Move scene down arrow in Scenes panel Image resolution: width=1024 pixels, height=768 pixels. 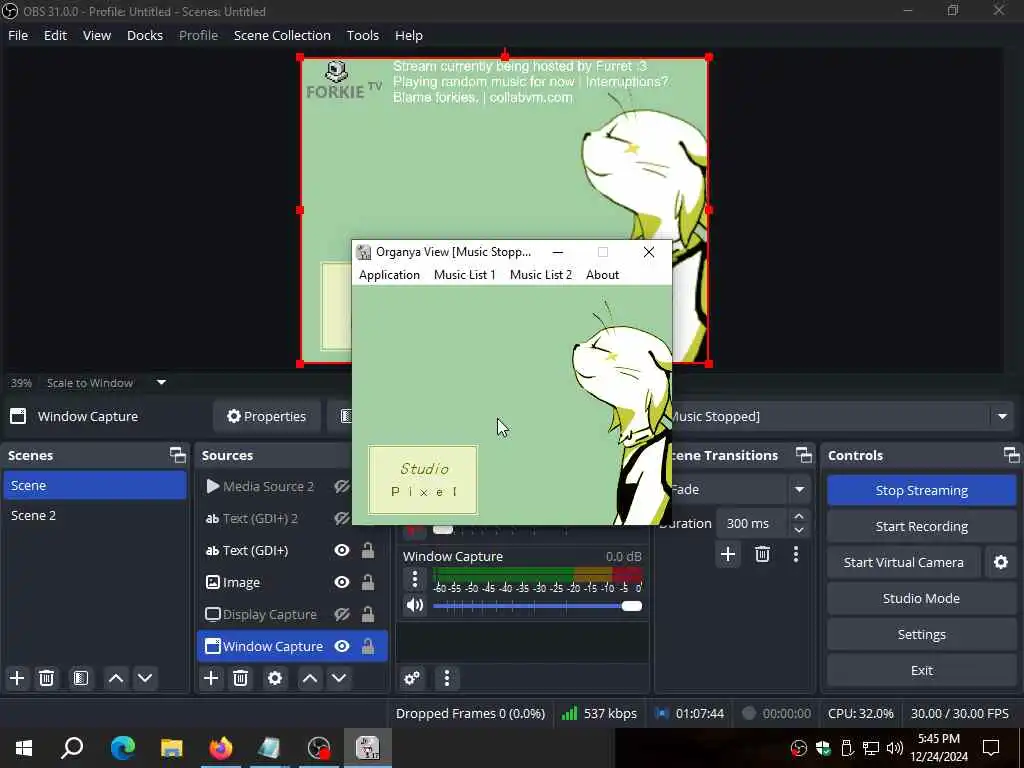(145, 678)
